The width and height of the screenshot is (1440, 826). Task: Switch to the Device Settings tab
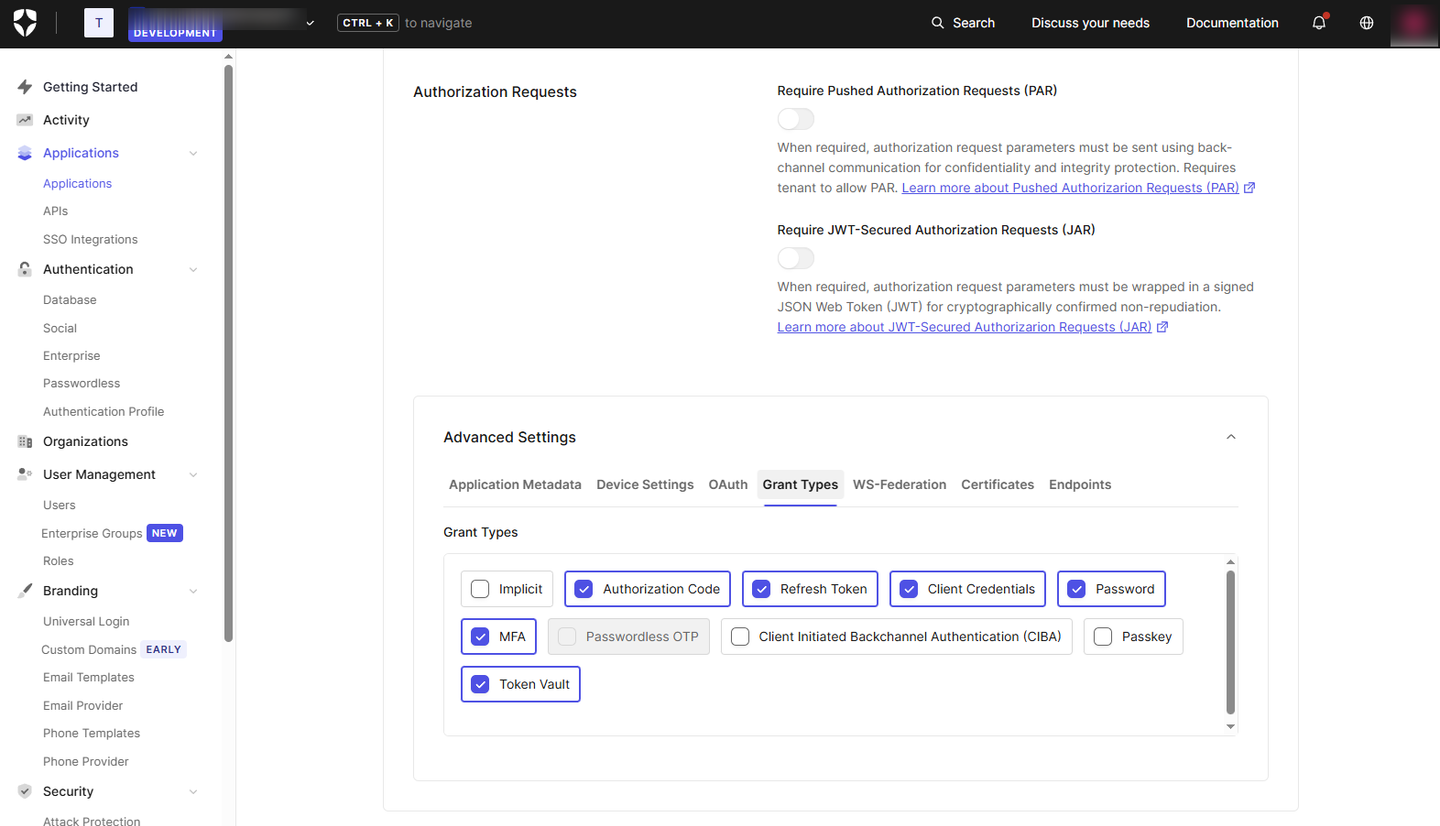[645, 484]
